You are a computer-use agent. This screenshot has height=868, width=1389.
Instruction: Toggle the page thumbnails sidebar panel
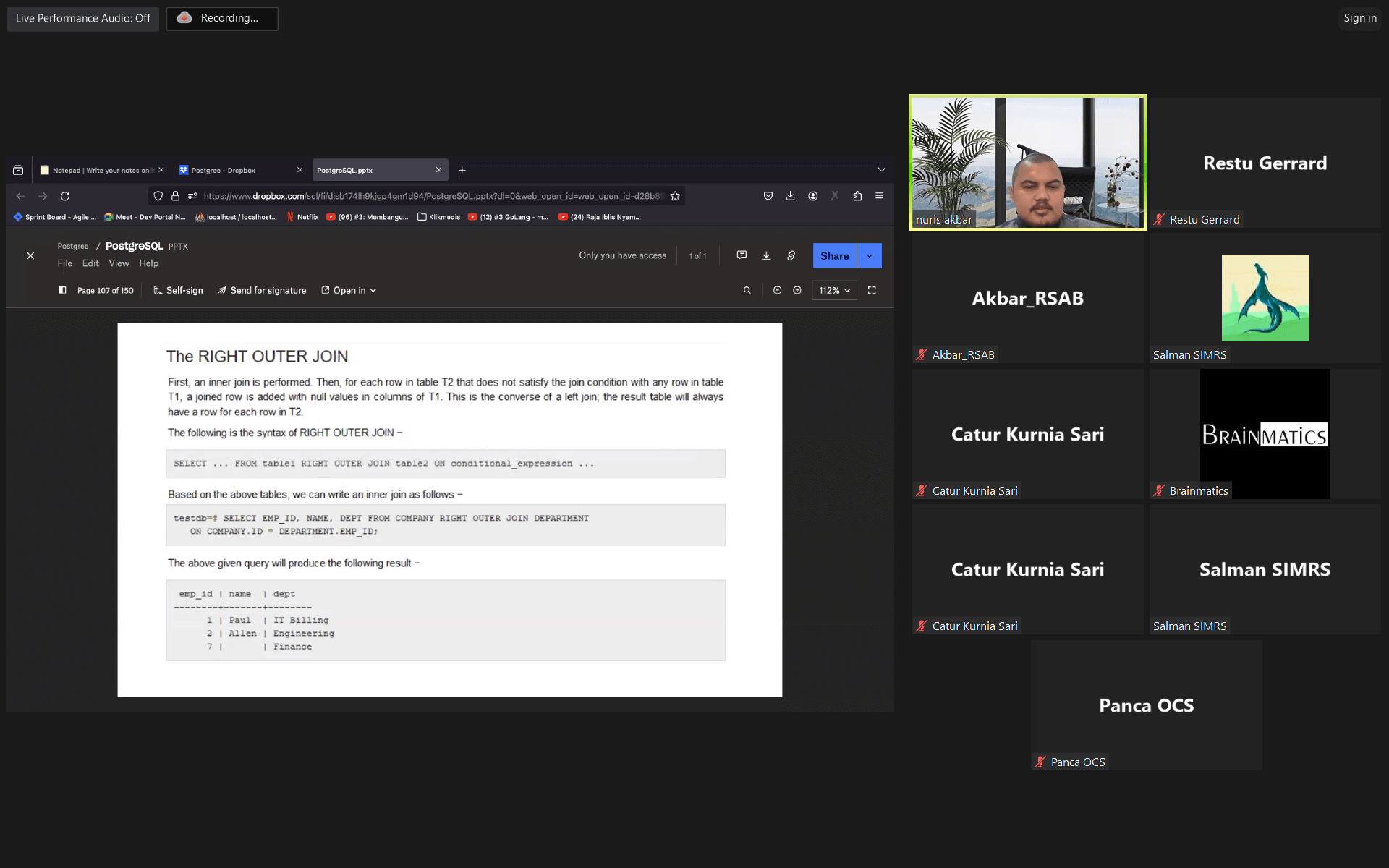coord(62,290)
